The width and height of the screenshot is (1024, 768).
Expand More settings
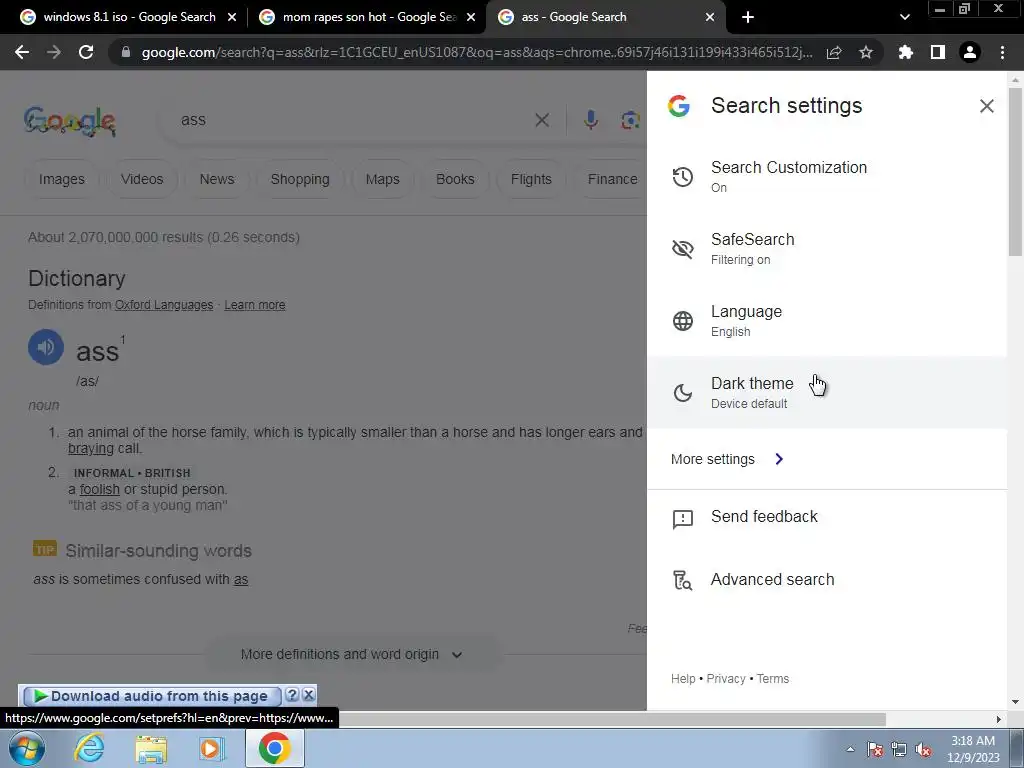727,459
